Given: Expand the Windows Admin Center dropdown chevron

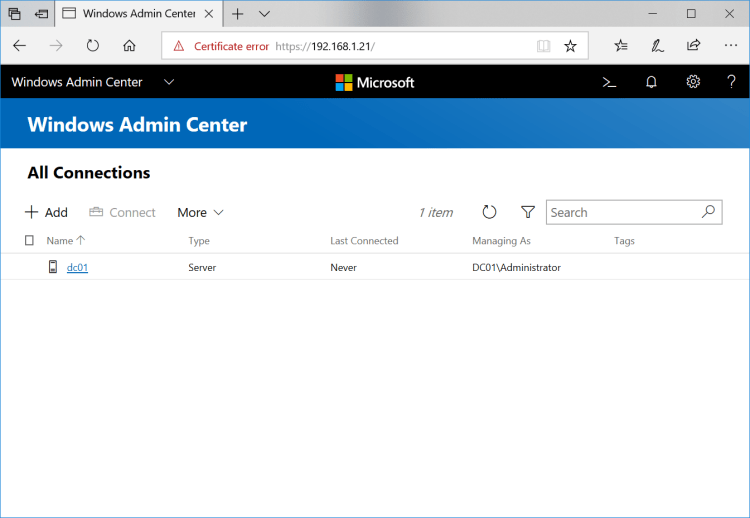Looking at the screenshot, I should click(x=169, y=82).
